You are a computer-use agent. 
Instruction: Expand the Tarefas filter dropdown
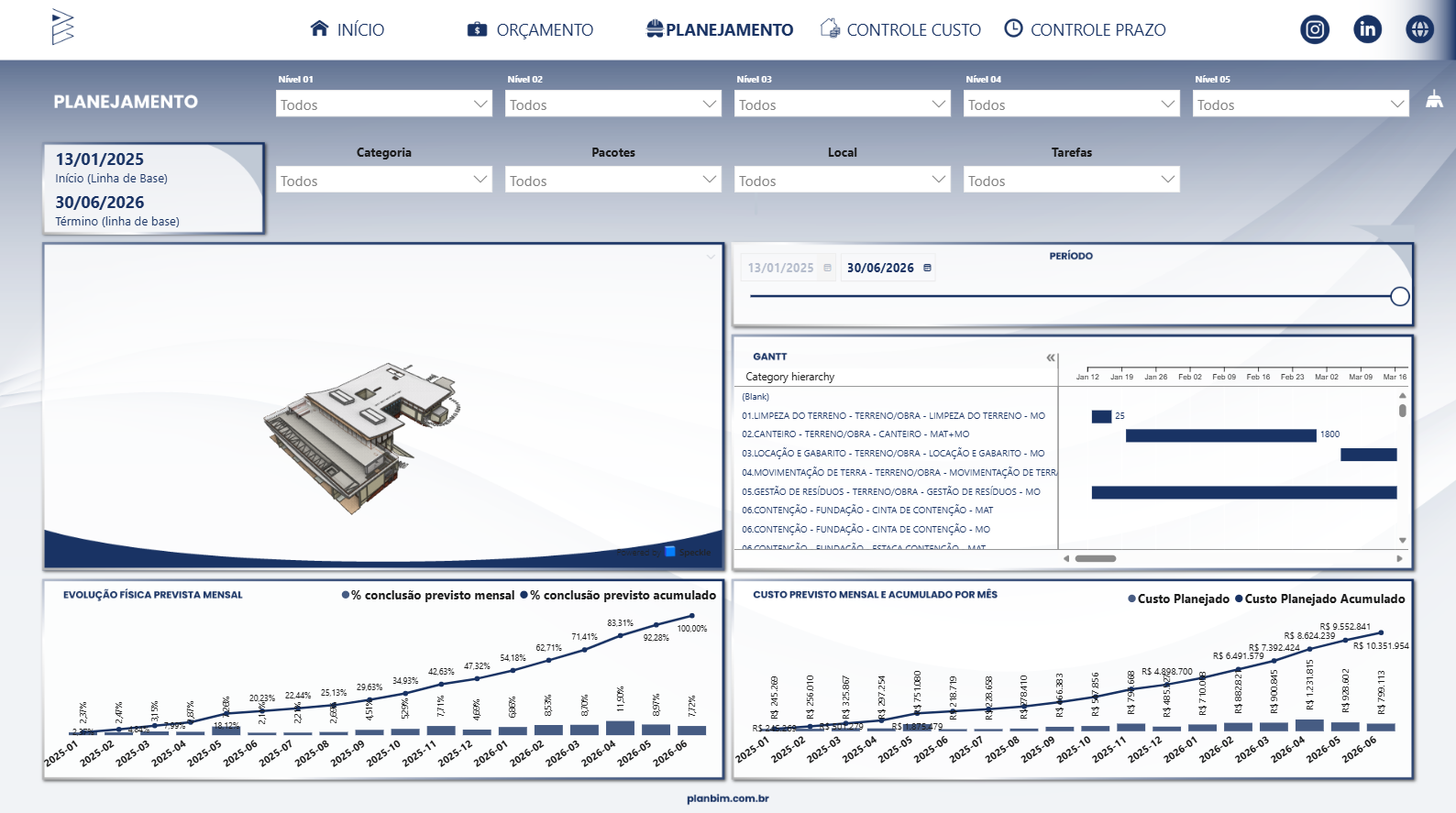pyautogui.click(x=1071, y=181)
